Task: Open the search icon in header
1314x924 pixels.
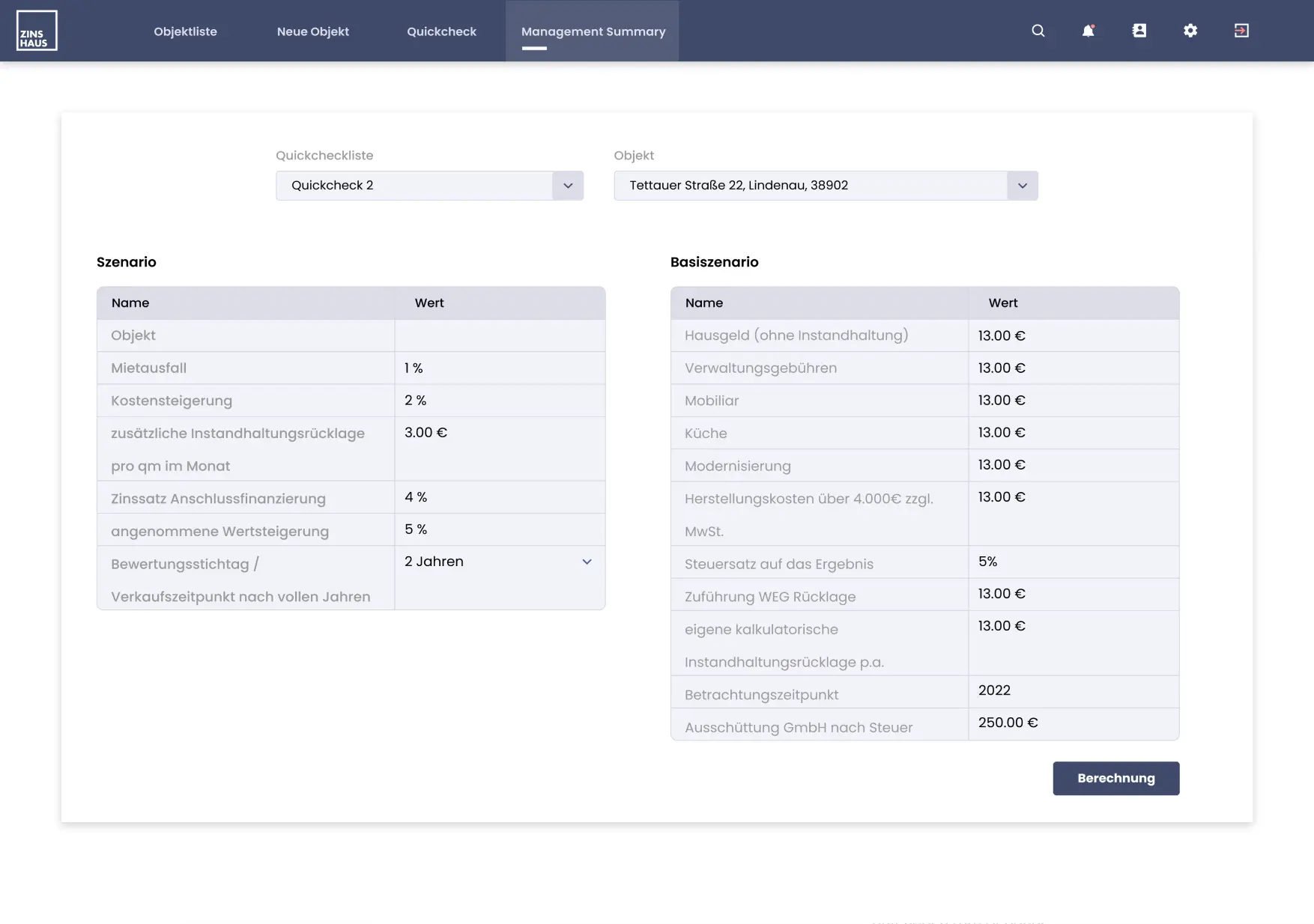Action: point(1038,31)
